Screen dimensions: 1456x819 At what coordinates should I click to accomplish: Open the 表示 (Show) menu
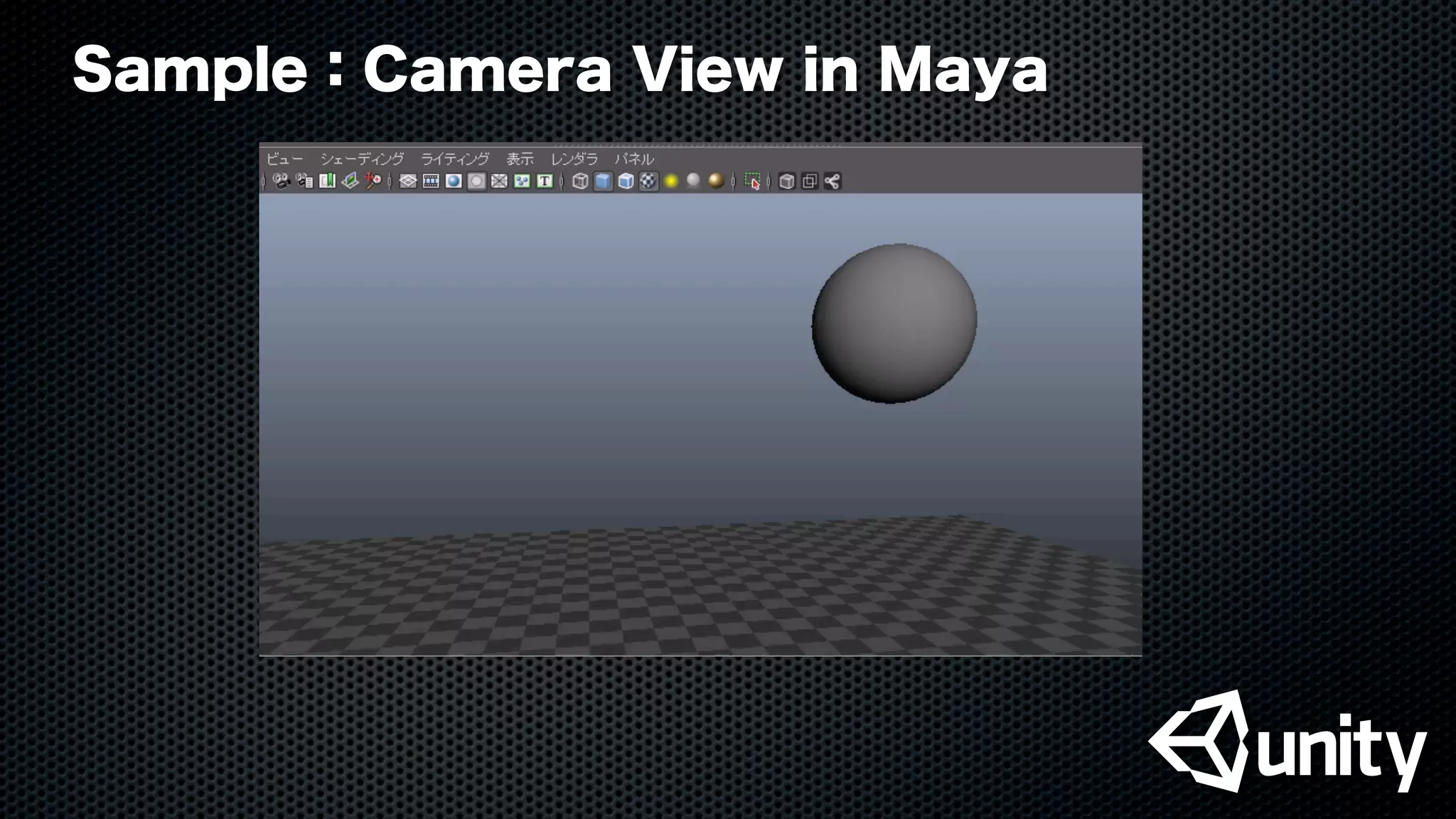pyautogui.click(x=520, y=159)
